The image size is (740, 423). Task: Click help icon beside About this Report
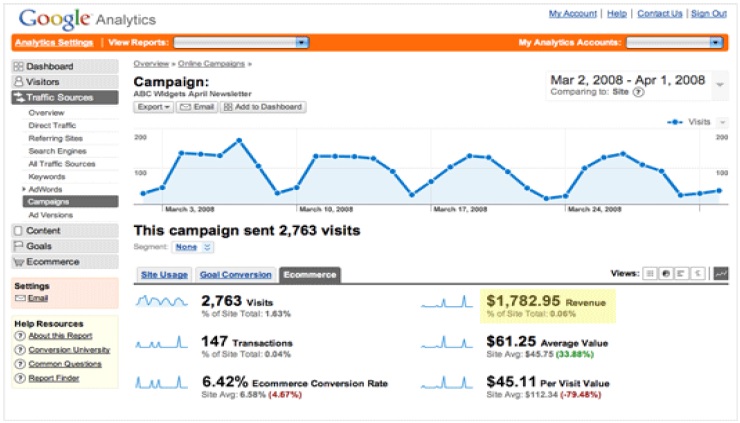click(x=20, y=335)
